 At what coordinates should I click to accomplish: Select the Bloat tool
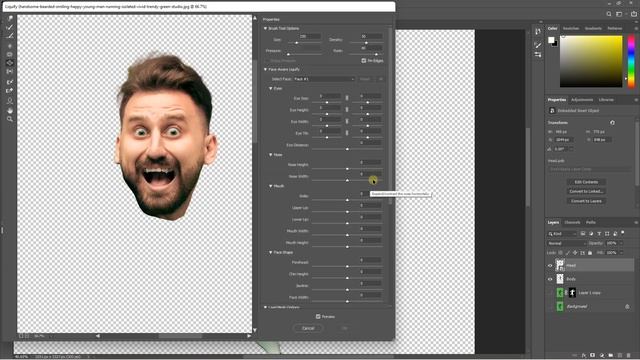(10, 63)
